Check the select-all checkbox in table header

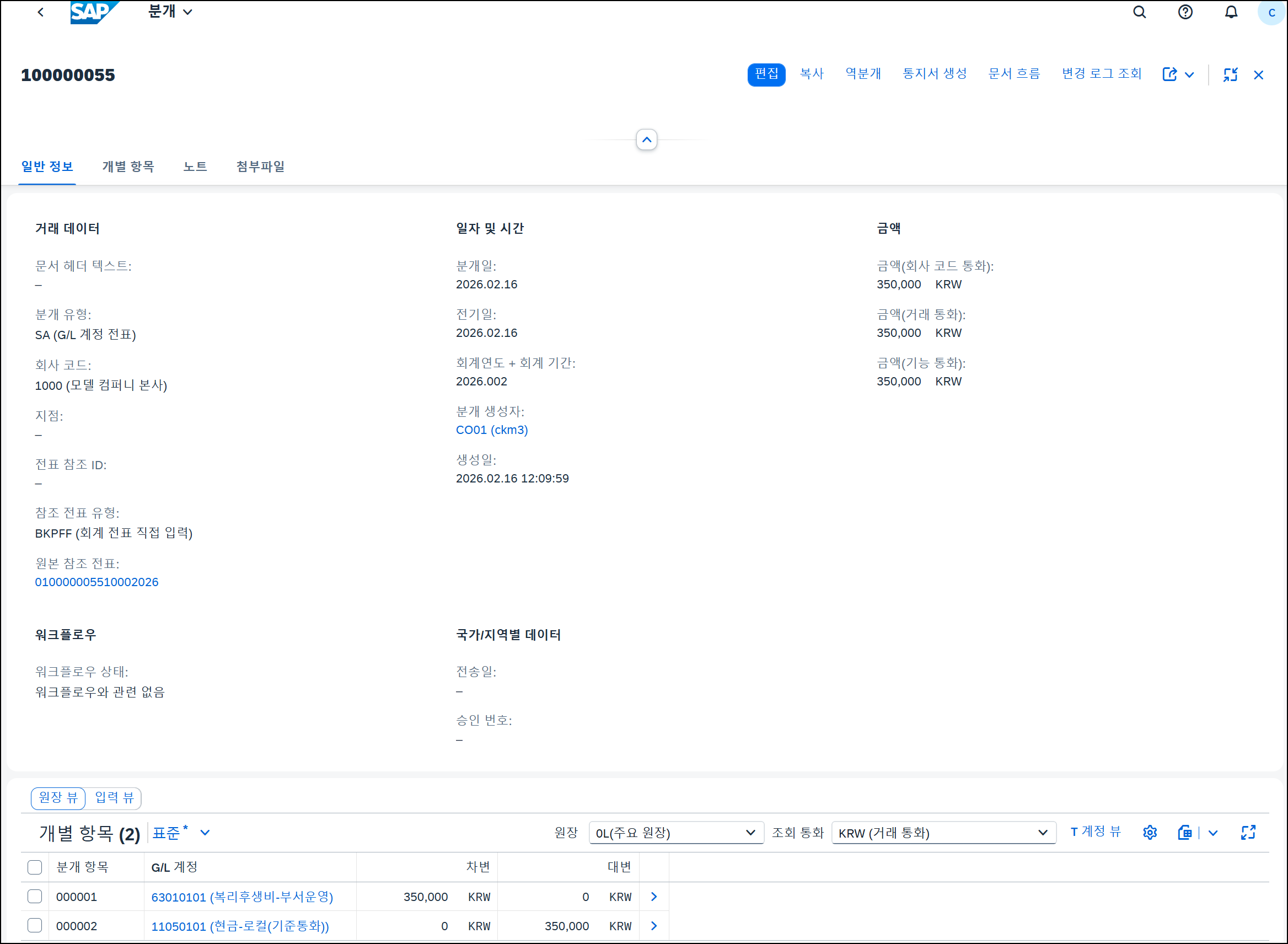35,867
